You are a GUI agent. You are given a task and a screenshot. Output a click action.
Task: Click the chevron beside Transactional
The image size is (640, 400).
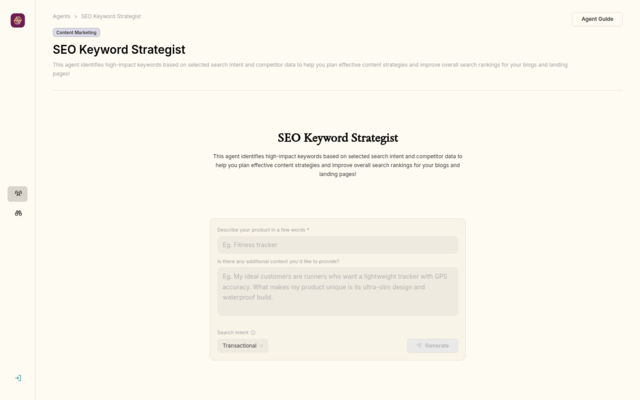point(262,346)
